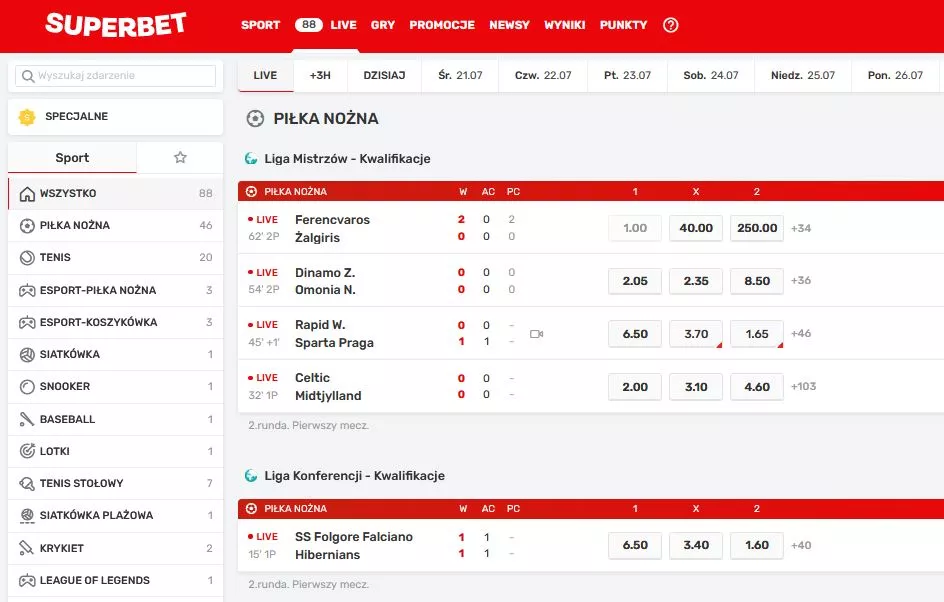Pick odds 1.65 for Sparta Praga
944x602 pixels.
coord(757,334)
